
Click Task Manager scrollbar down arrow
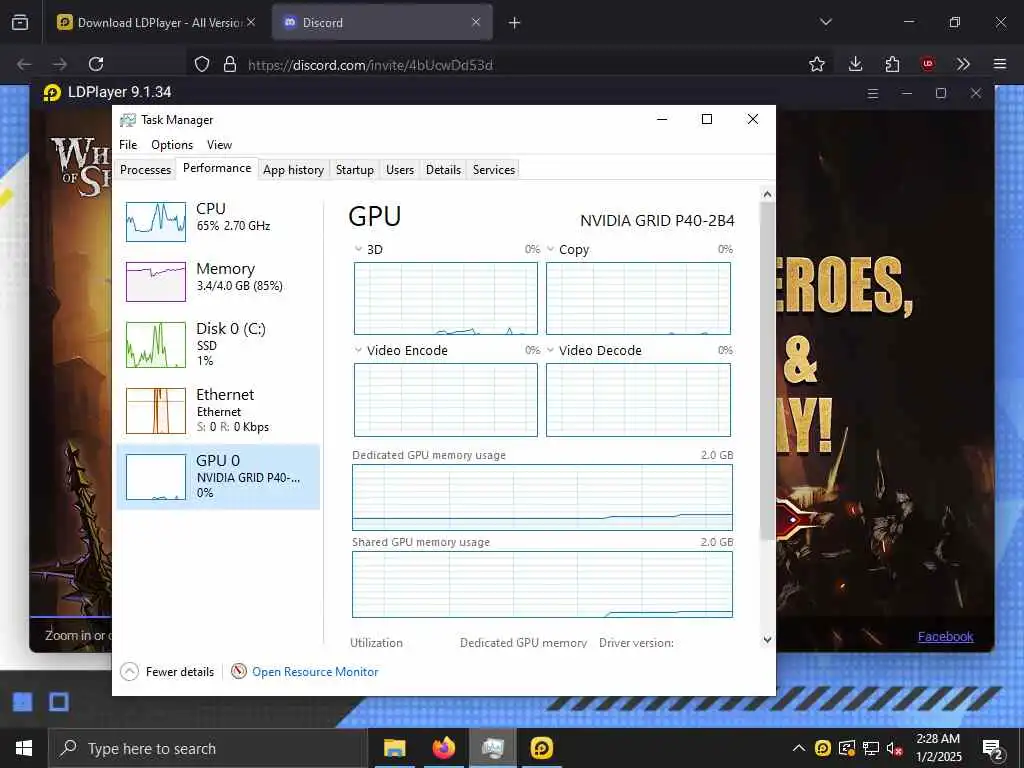[767, 640]
